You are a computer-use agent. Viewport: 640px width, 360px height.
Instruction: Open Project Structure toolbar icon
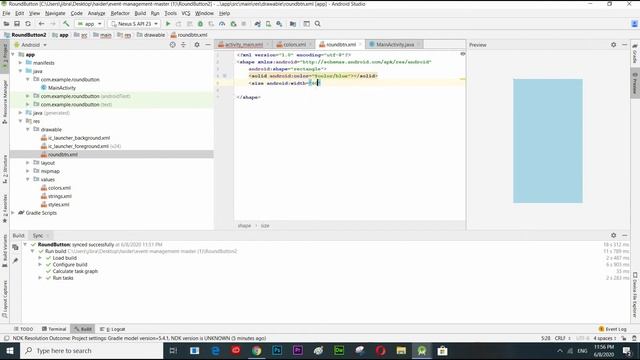coord(293,24)
